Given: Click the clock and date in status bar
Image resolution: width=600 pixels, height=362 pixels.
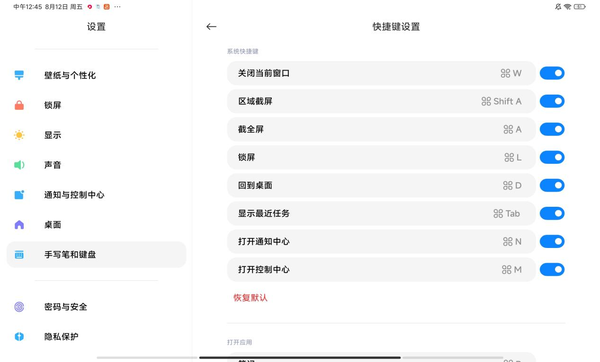Looking at the screenshot, I should click(48, 7).
